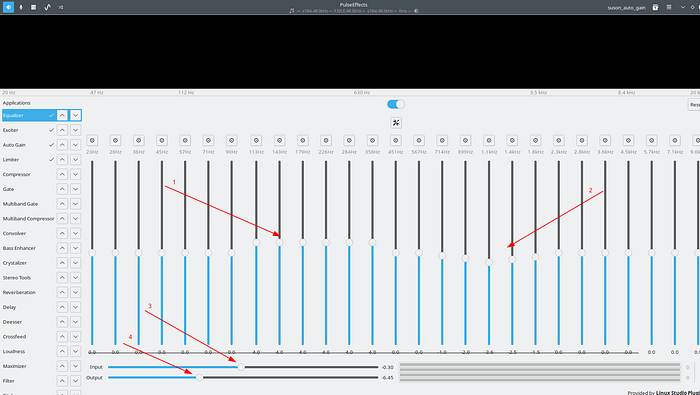Select the Crossfeed plugin in the sidebar
This screenshot has height=395, width=700.
(x=28, y=336)
